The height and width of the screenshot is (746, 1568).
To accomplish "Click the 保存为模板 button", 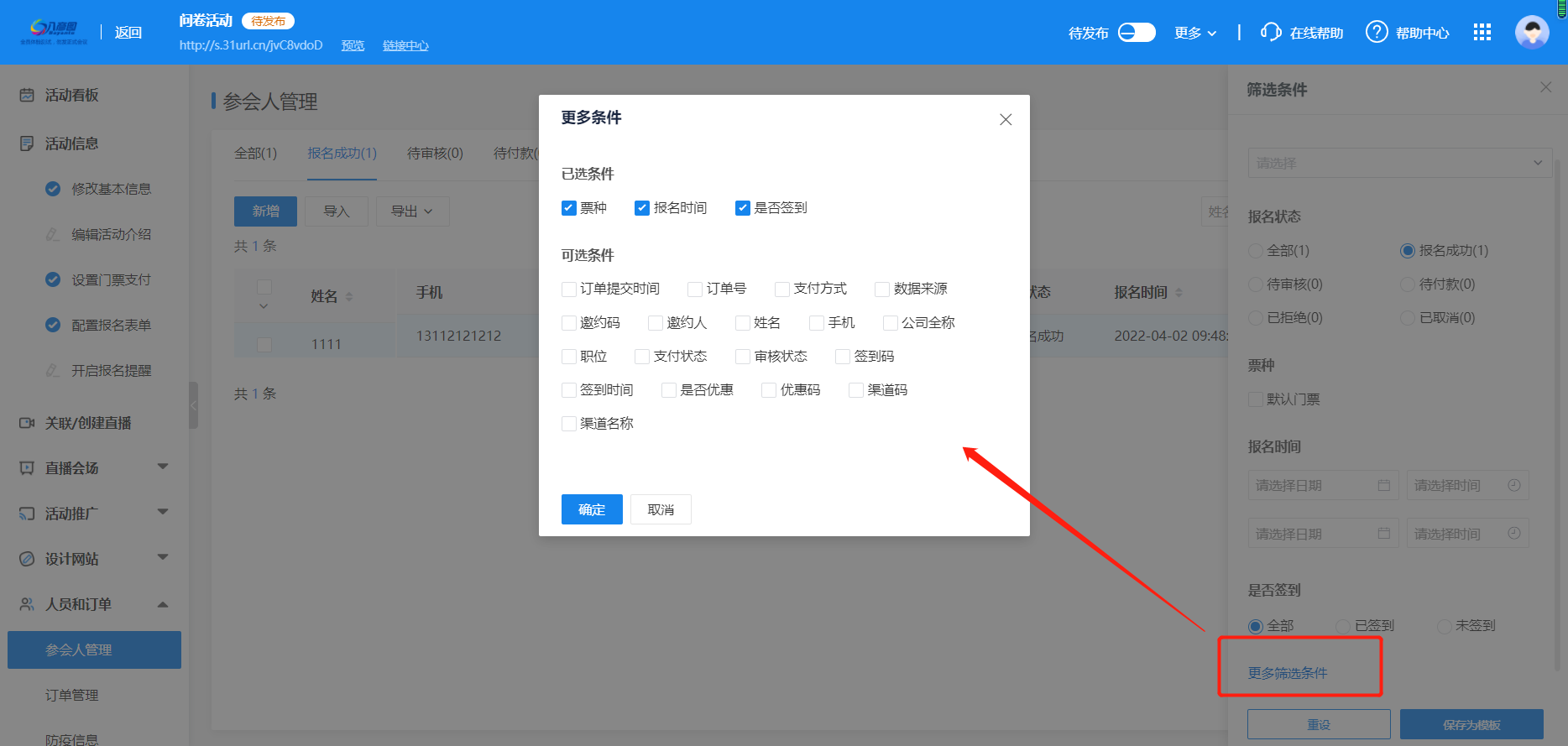I will pyautogui.click(x=1471, y=724).
